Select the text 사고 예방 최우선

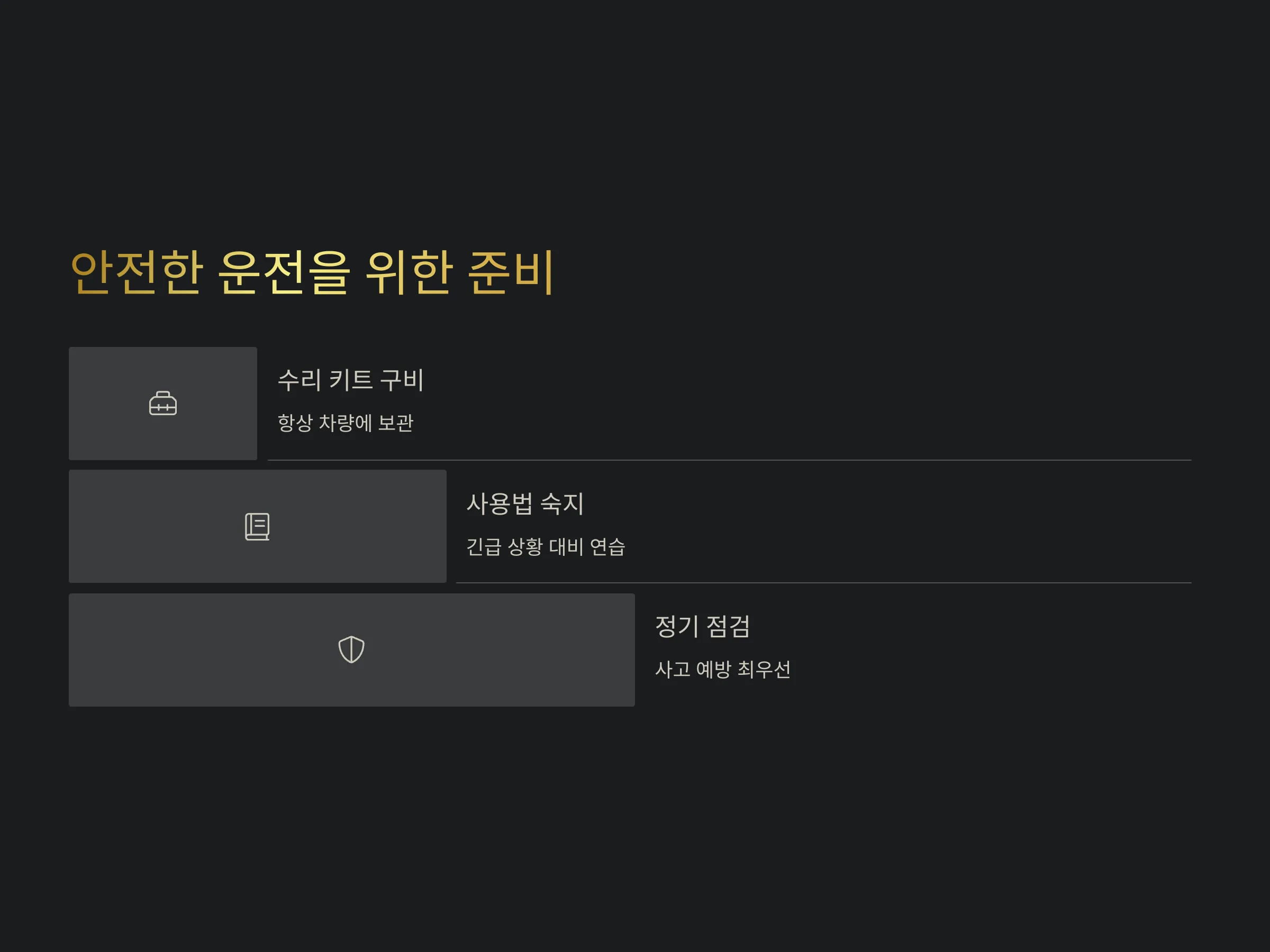tap(723, 669)
